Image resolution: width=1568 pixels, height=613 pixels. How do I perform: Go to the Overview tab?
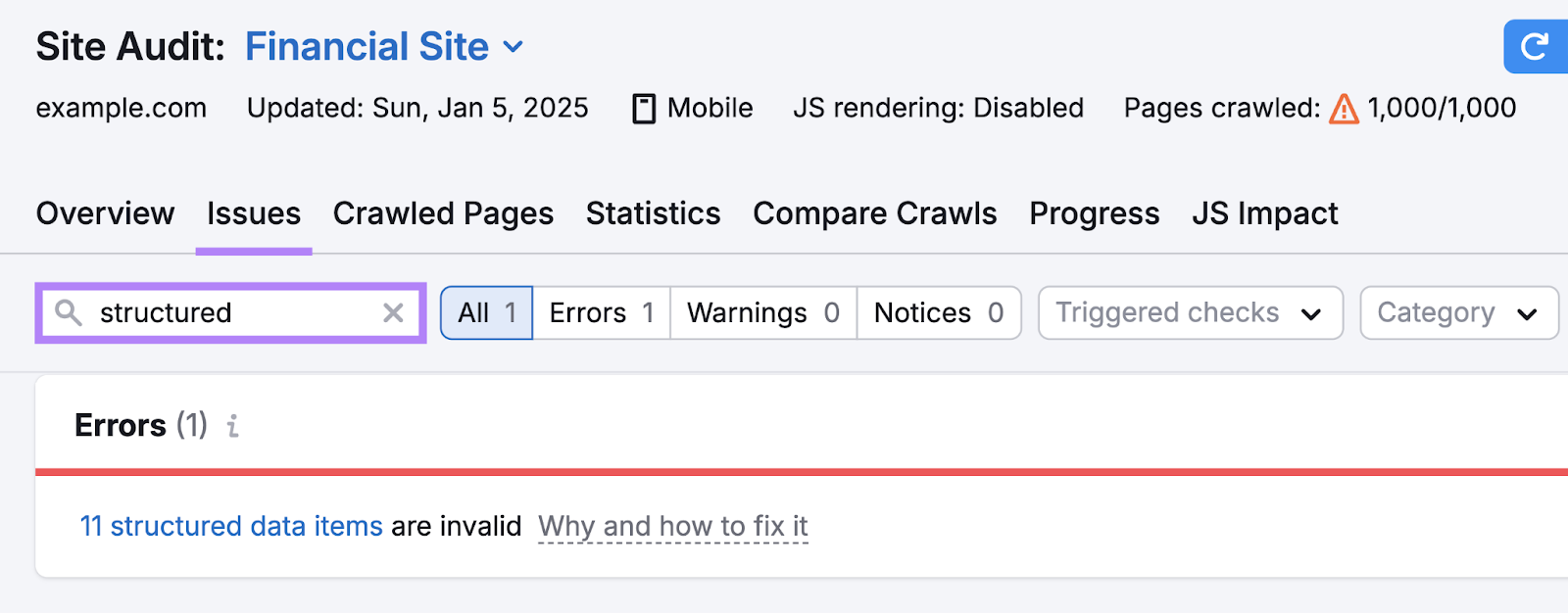105,213
